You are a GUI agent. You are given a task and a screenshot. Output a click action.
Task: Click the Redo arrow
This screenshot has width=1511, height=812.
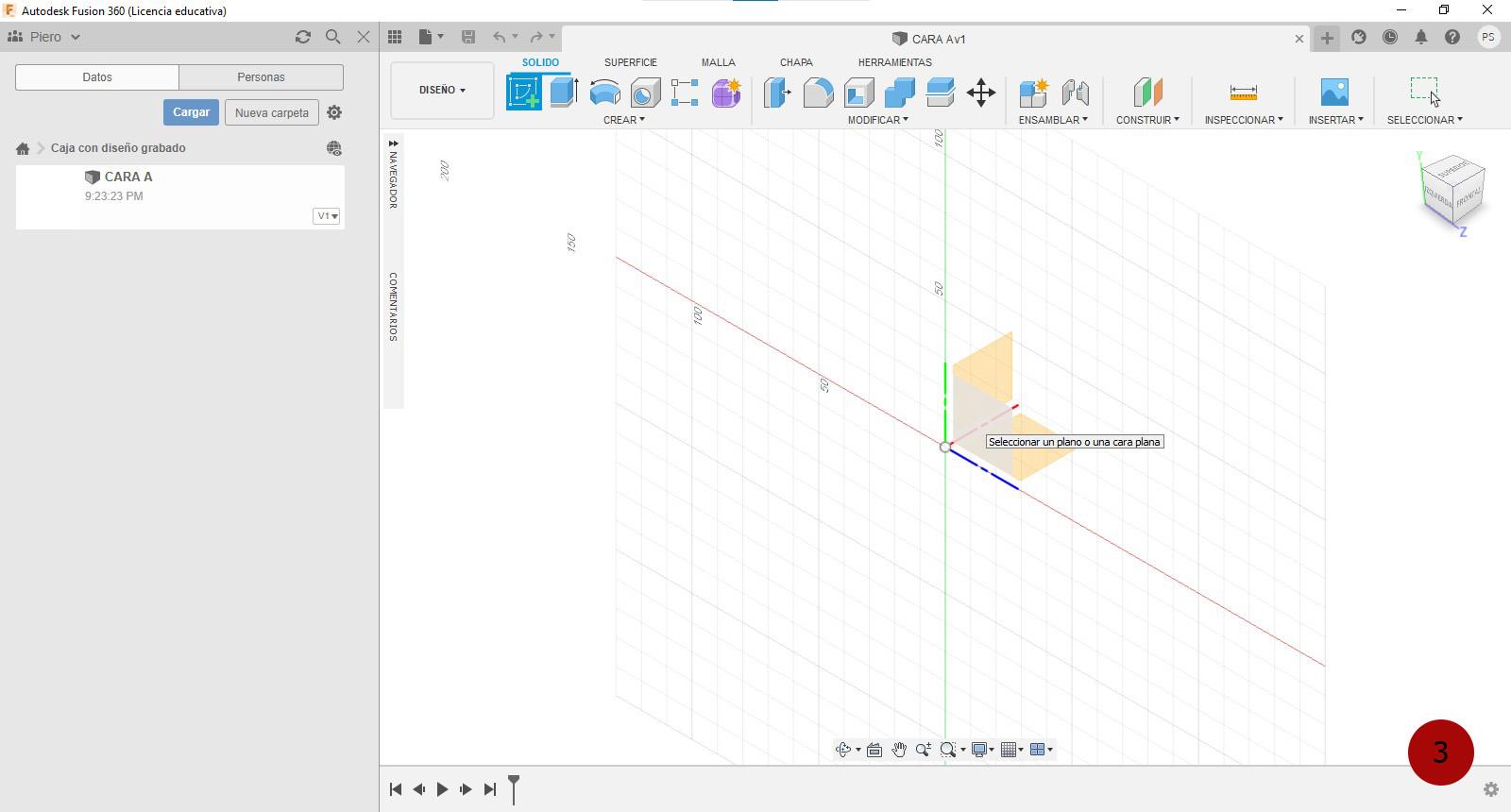coord(536,37)
